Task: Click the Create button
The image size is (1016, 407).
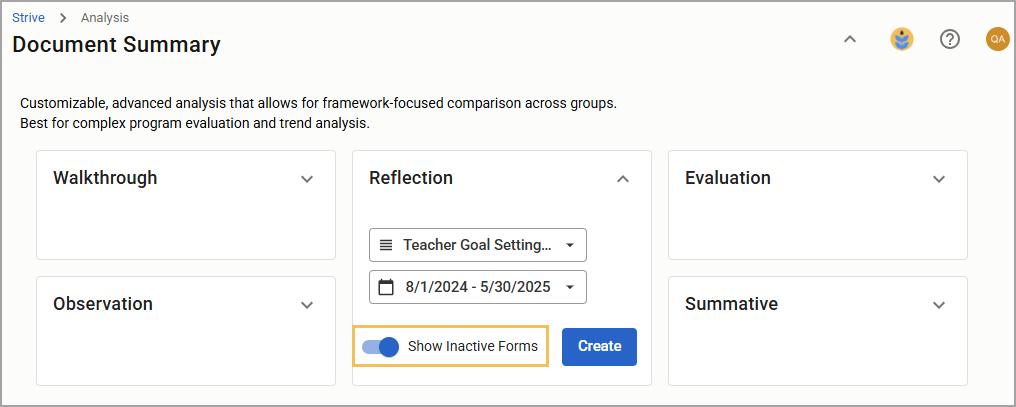Action: pos(599,347)
